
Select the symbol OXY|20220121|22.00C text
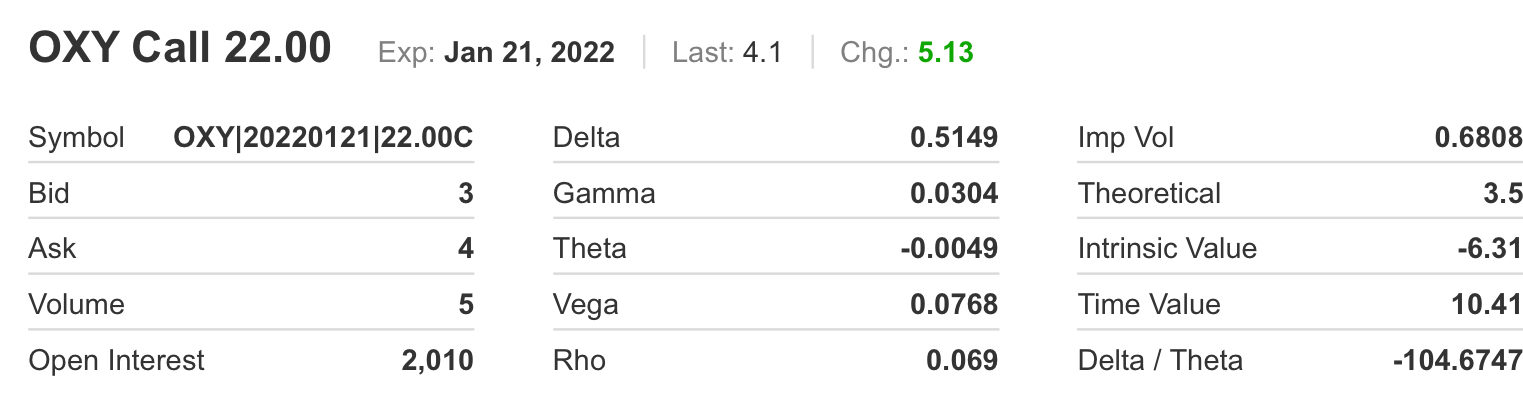coord(323,138)
